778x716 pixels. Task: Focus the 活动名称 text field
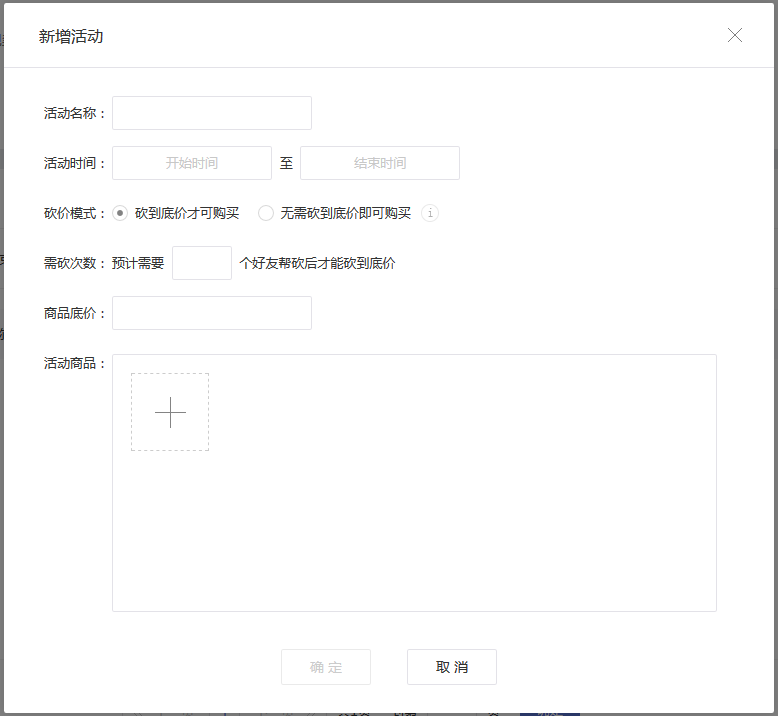tap(212, 113)
